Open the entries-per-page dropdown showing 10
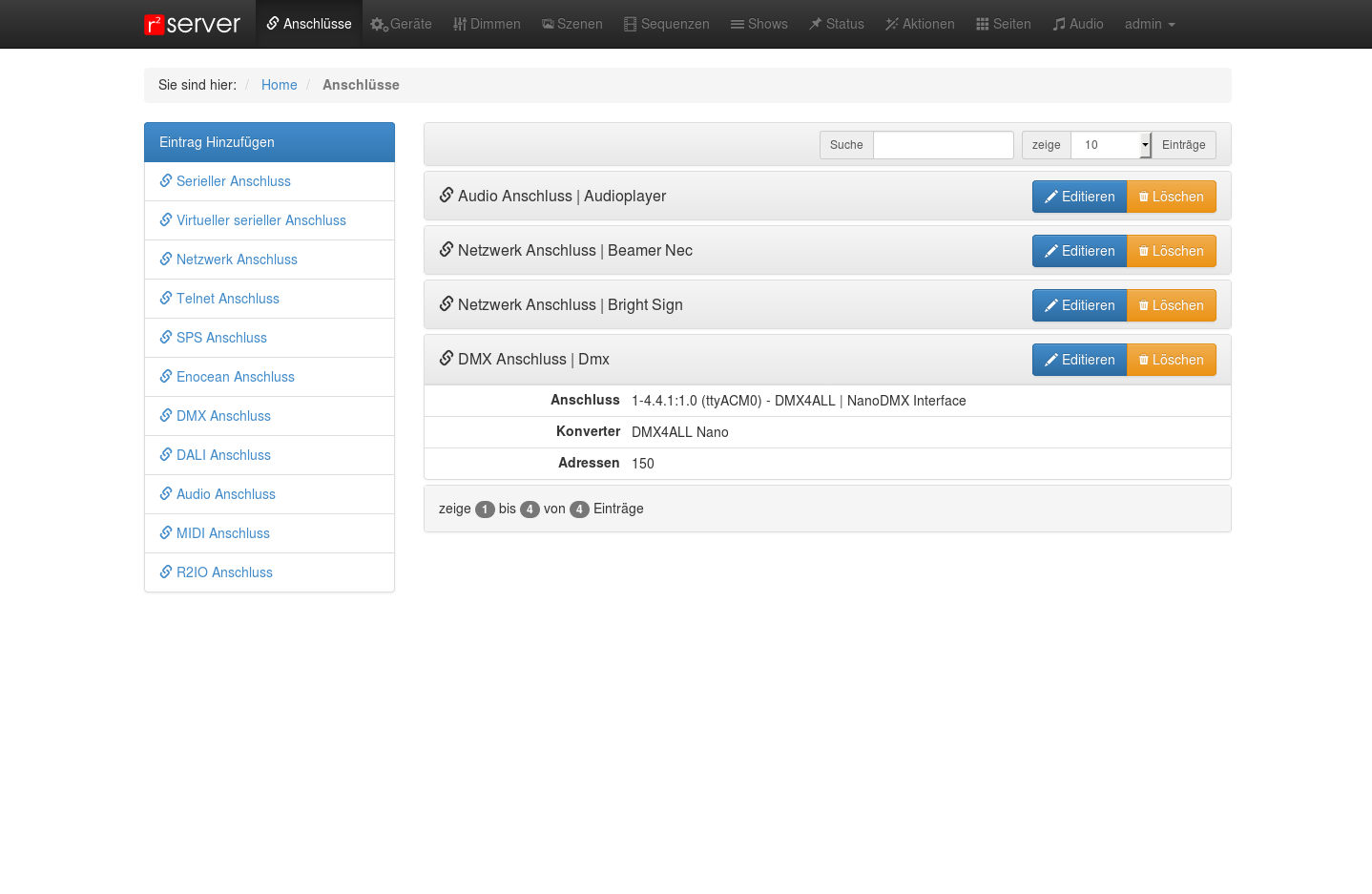Viewport: 1372px width, 894px height. pyautogui.click(x=1111, y=145)
